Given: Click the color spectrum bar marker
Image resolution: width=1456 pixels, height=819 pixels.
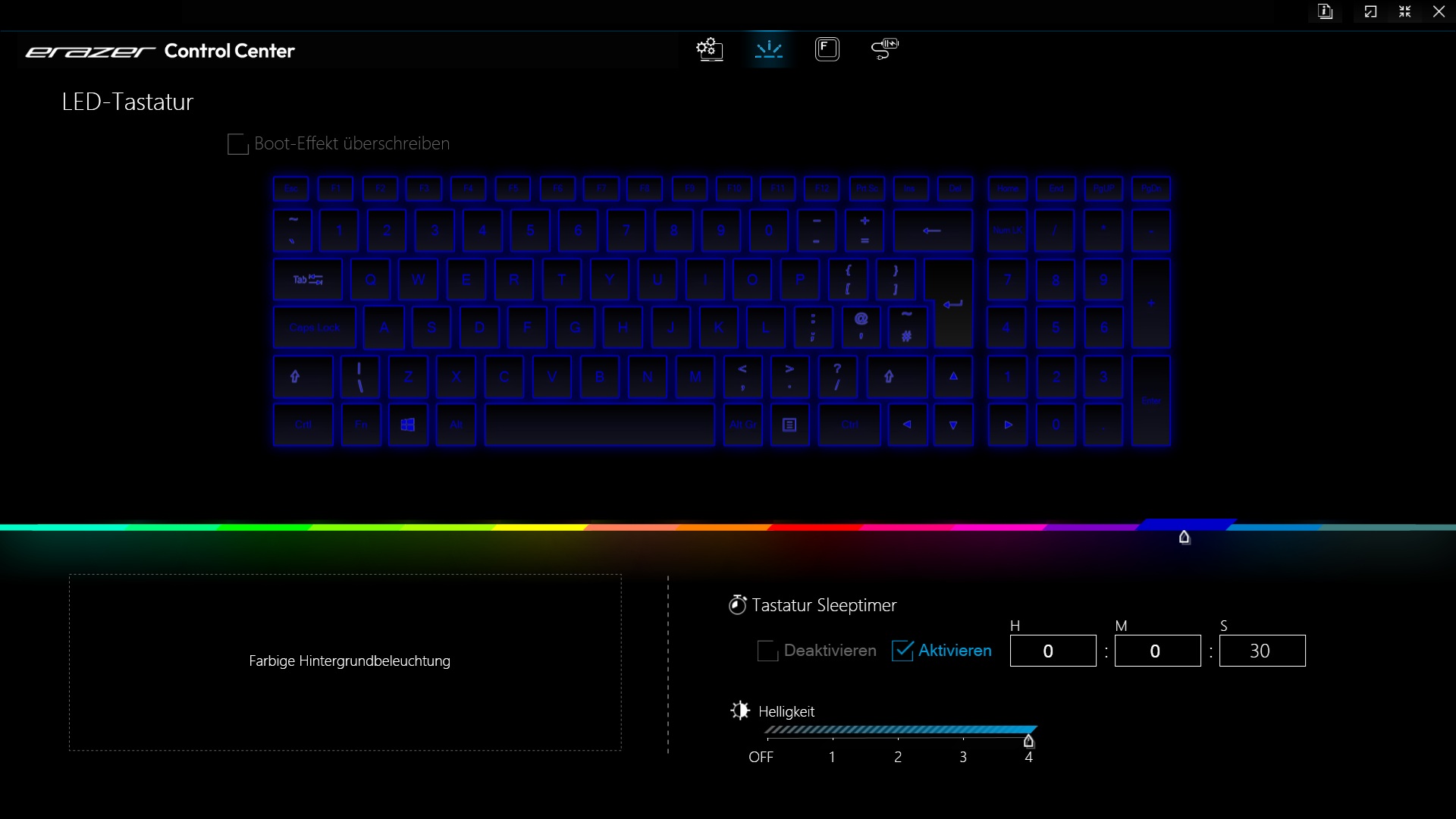Looking at the screenshot, I should 1185,538.
